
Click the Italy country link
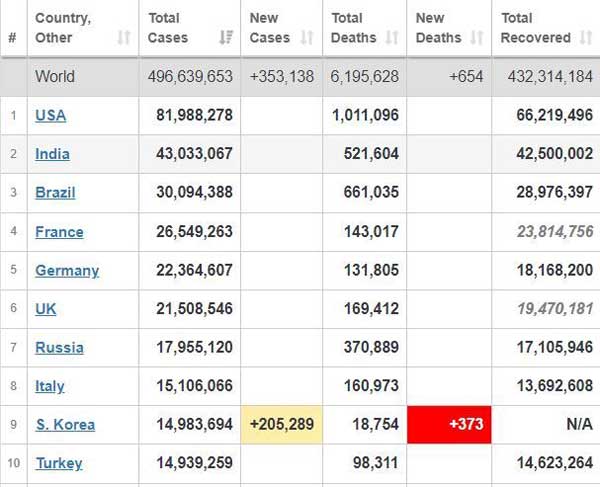pyautogui.click(x=50, y=386)
